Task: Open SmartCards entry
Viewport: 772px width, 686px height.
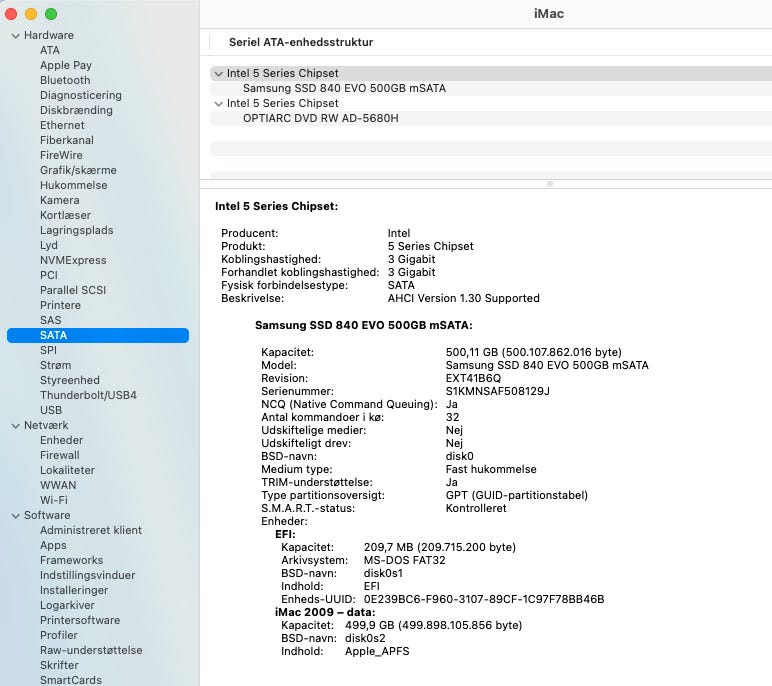Action: tap(70, 681)
